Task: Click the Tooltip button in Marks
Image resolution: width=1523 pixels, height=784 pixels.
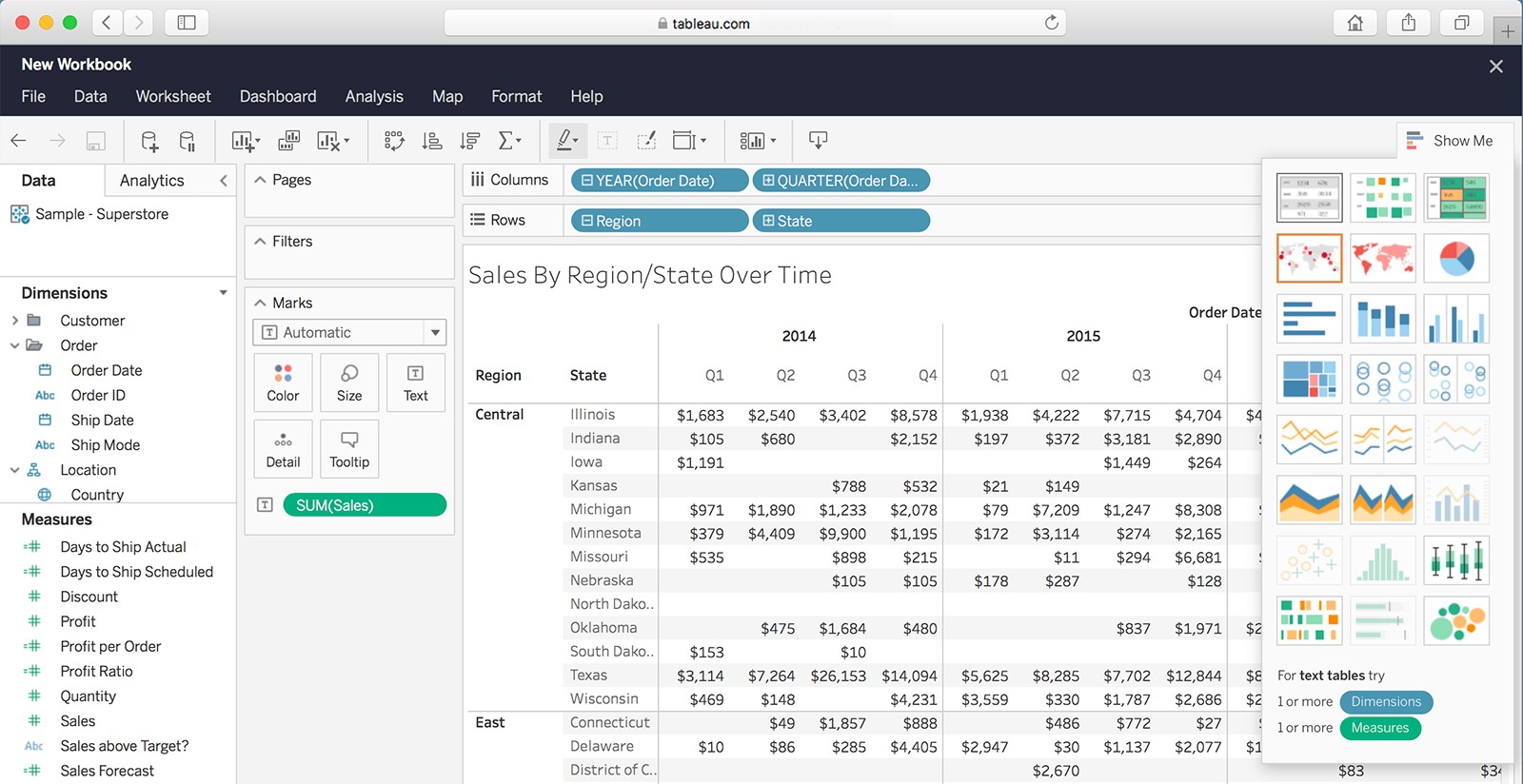Action: [349, 449]
